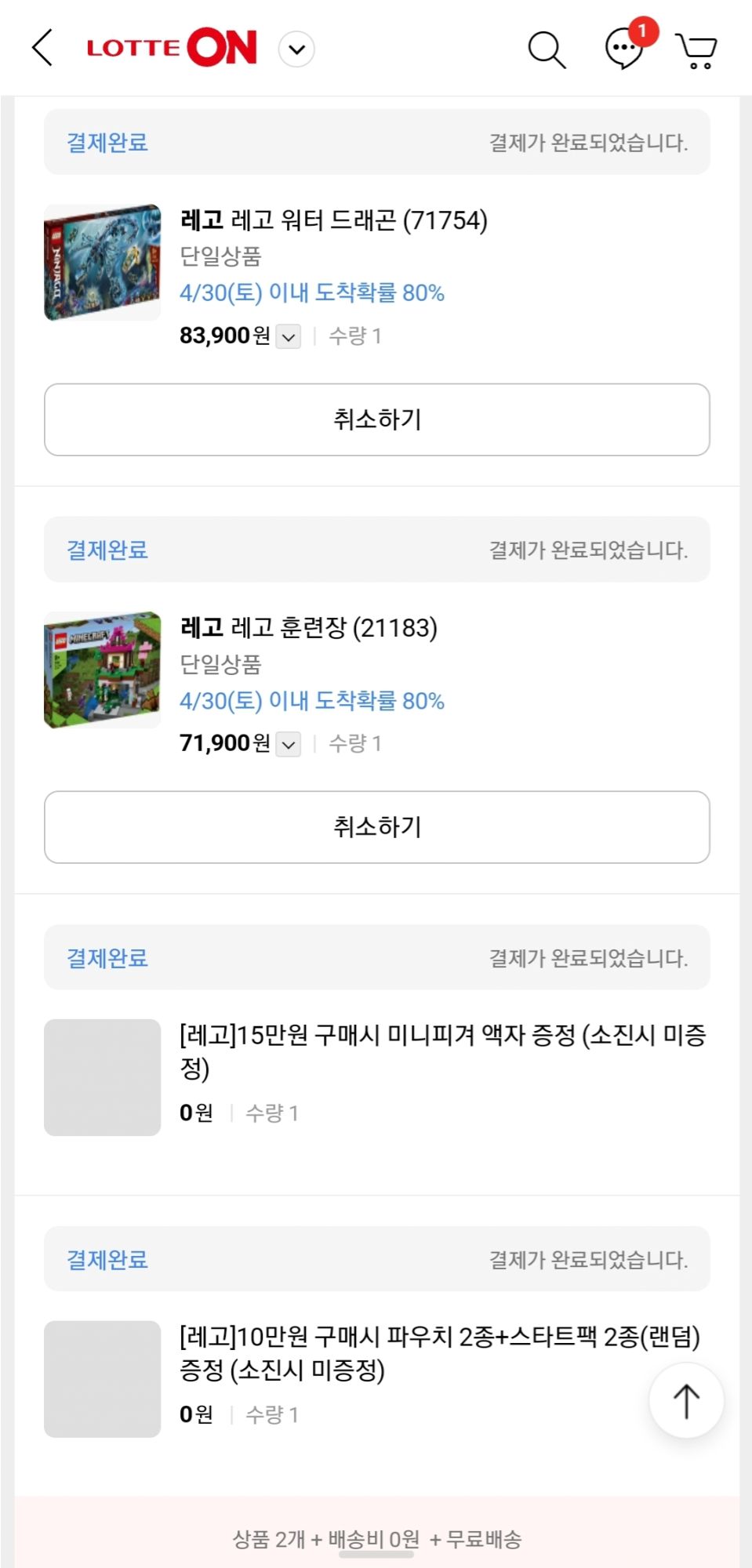Open the Minecraft Training Grounds thumbnail

pyautogui.click(x=102, y=670)
